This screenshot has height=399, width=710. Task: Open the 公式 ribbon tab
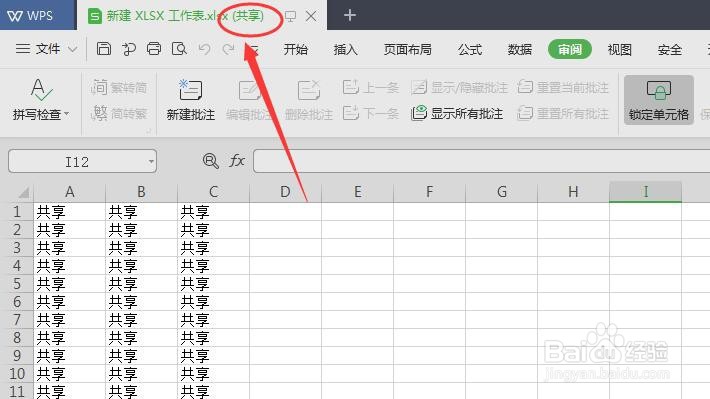470,49
